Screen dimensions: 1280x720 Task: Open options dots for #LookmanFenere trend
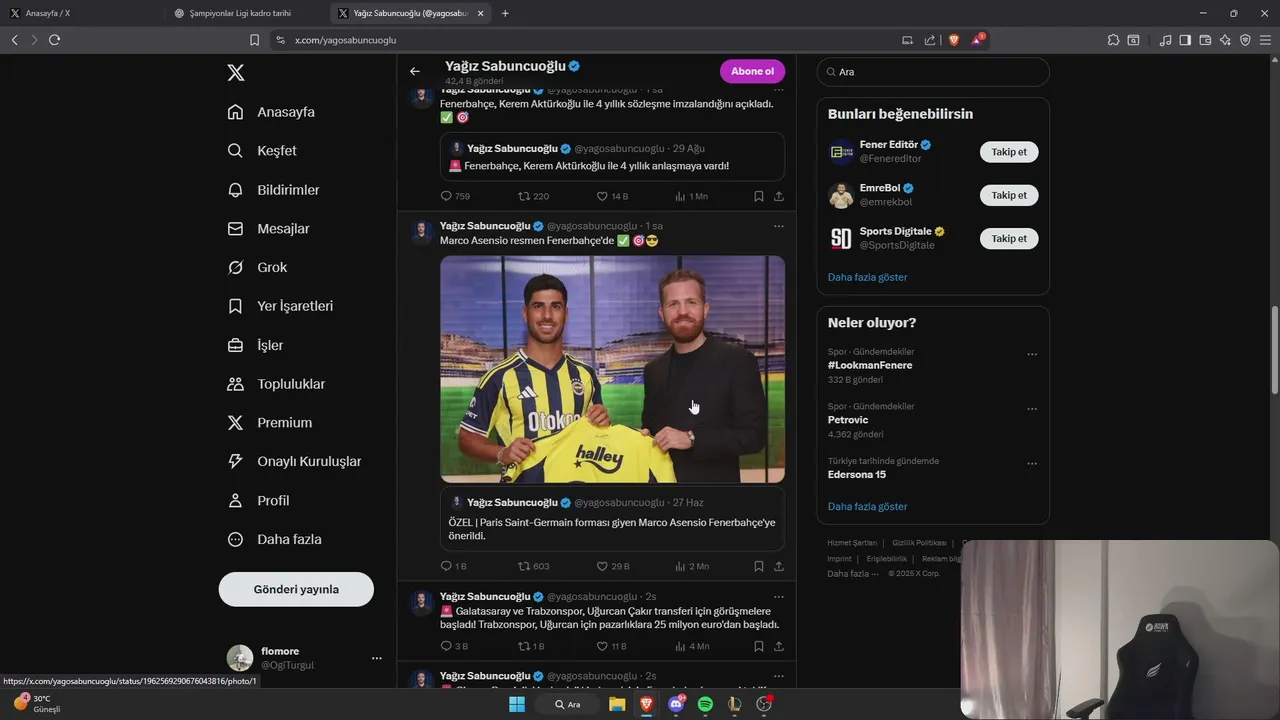coord(1032,354)
